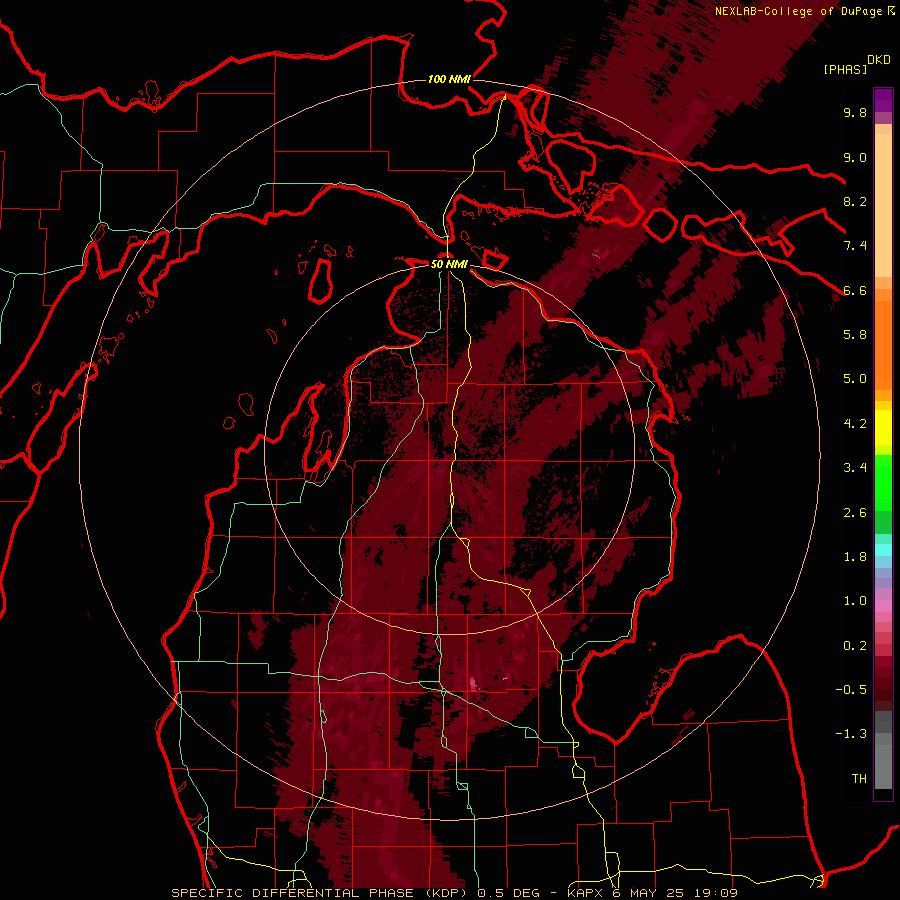
Task: Click the 6.6 value on the scale
Action: 855,290
